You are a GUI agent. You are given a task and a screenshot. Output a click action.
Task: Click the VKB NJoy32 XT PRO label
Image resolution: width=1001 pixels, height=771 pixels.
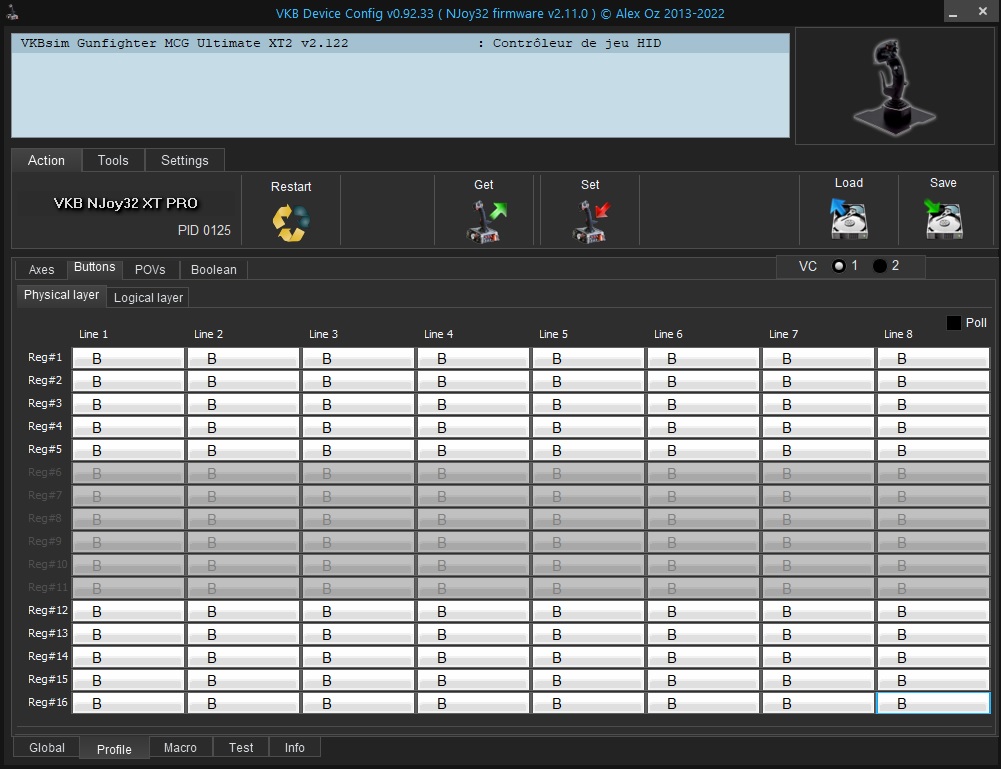pos(126,203)
